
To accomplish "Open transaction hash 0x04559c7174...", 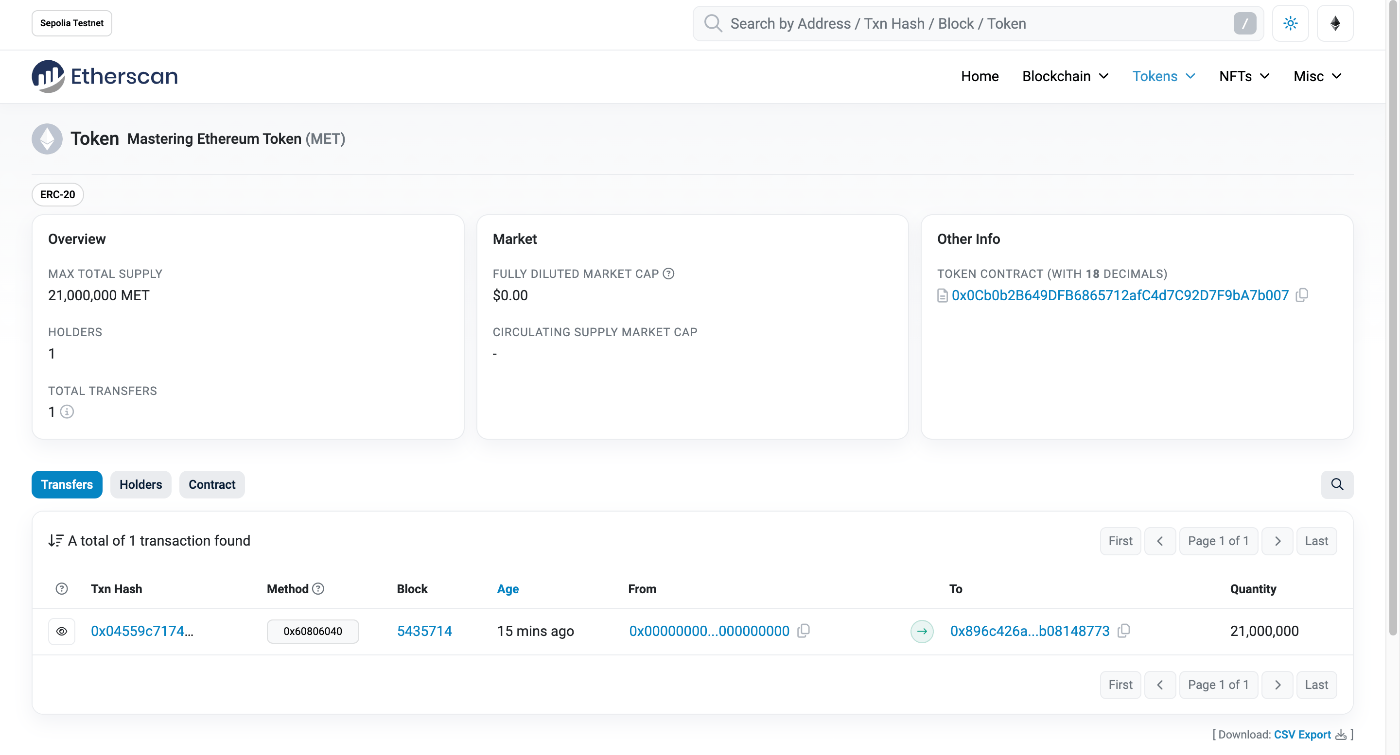I will (142, 631).
